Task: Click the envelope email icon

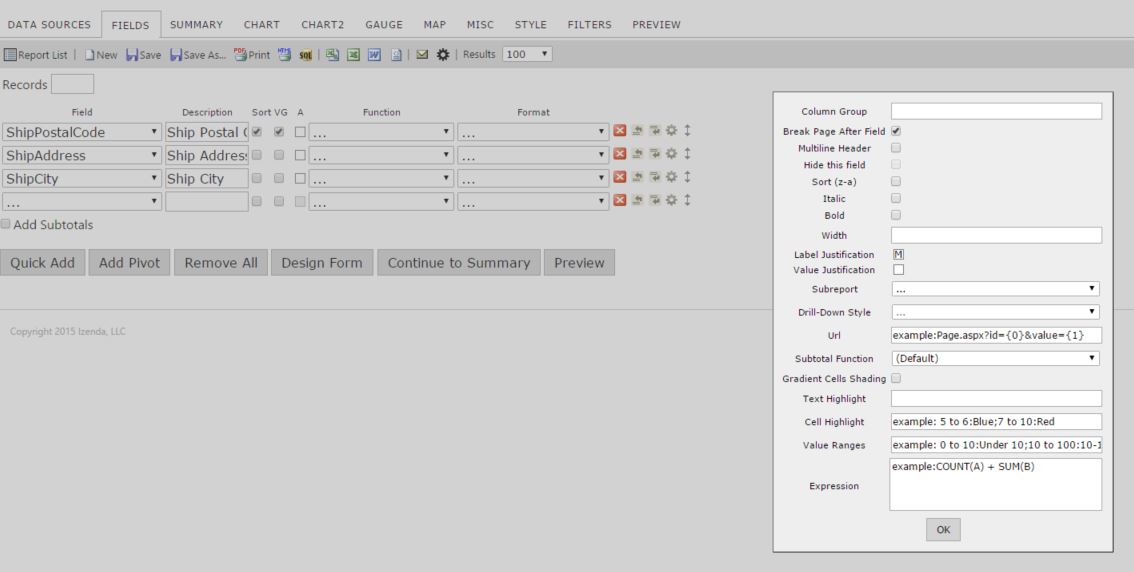Action: 422,55
